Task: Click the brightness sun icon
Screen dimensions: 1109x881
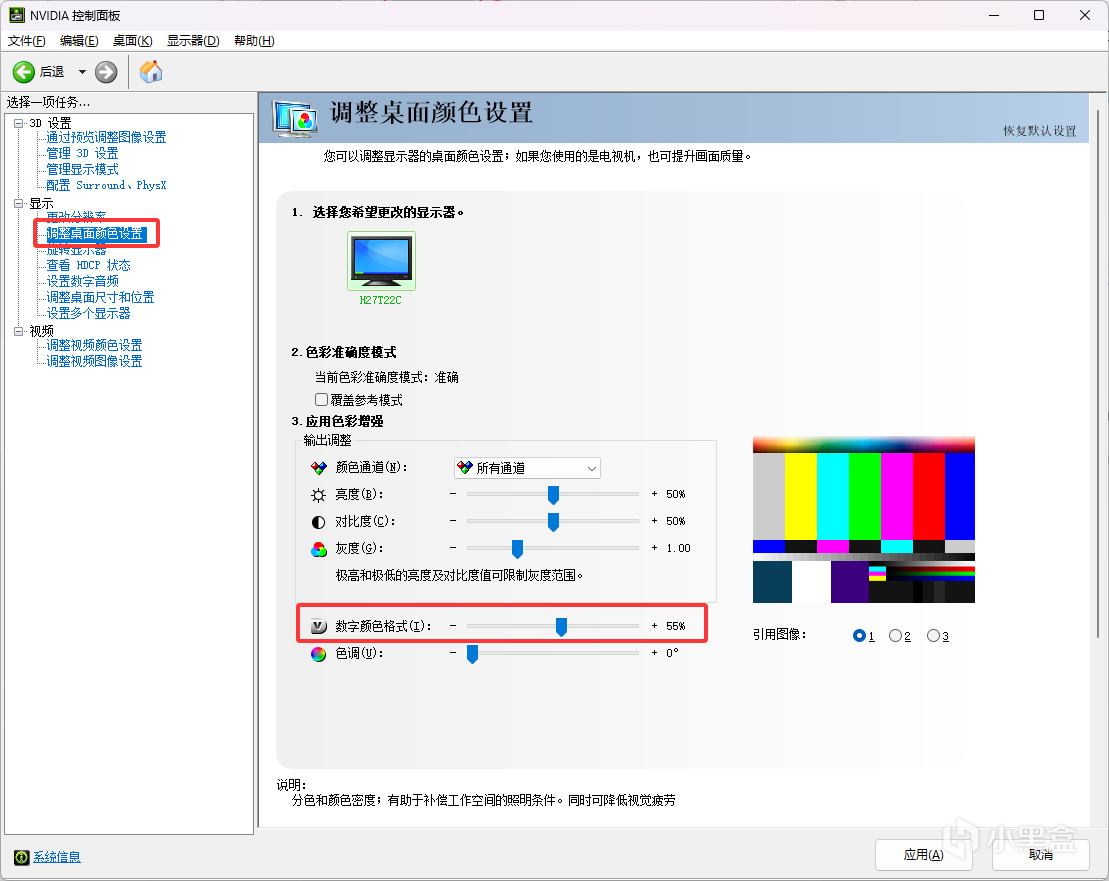Action: tap(319, 495)
